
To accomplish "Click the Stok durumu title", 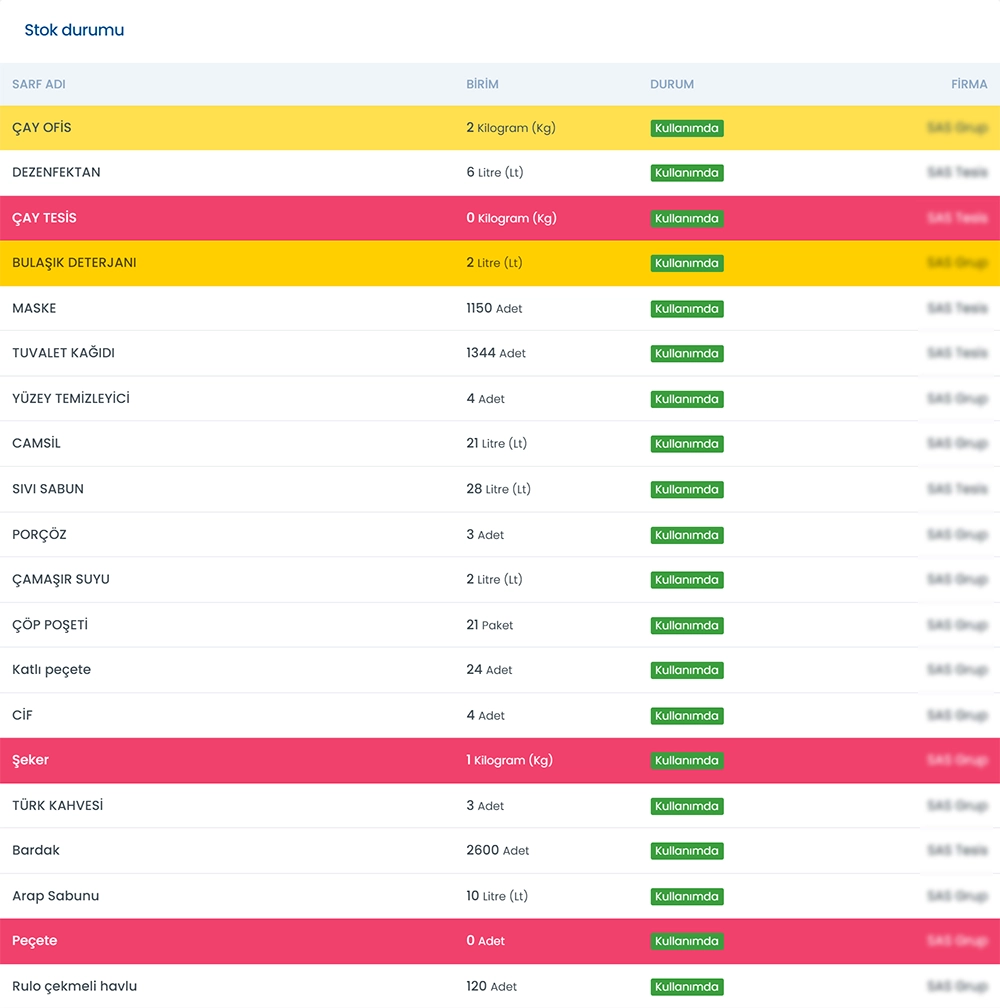I will tap(74, 30).
